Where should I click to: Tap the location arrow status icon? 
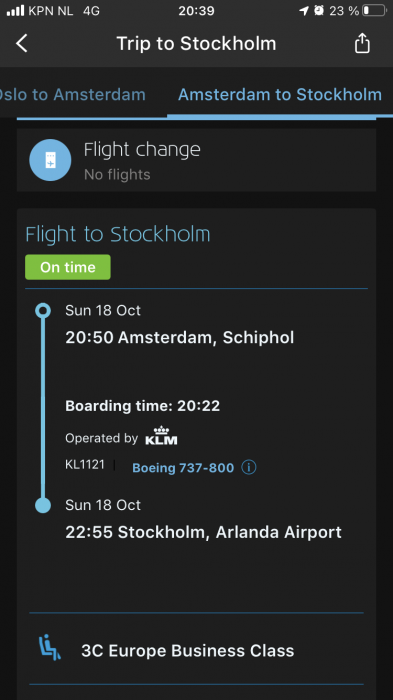pos(304,10)
